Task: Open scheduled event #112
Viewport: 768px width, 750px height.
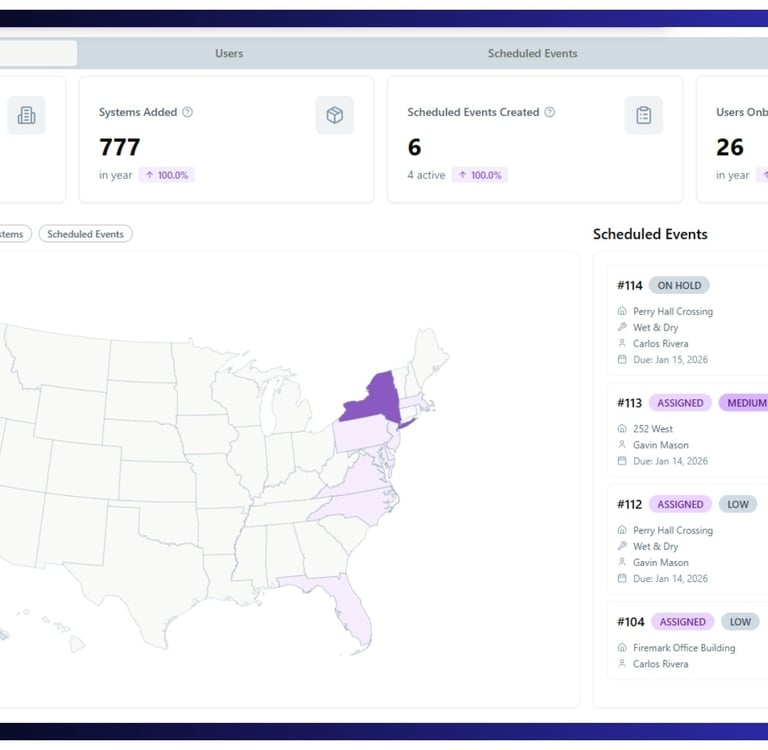Action: tap(629, 504)
